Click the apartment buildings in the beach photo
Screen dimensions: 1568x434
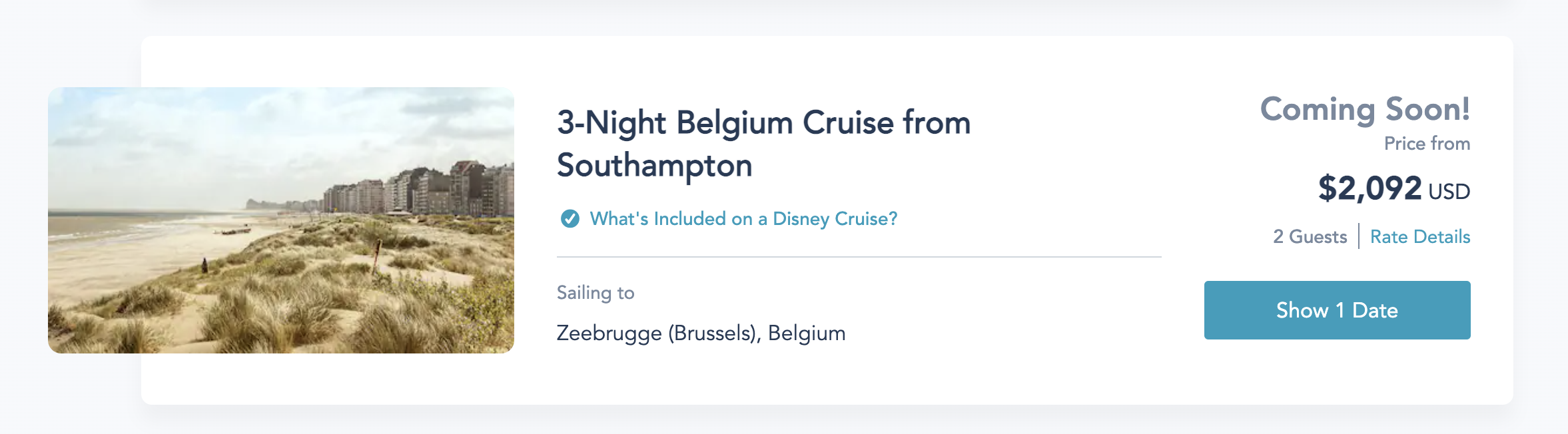[433, 190]
